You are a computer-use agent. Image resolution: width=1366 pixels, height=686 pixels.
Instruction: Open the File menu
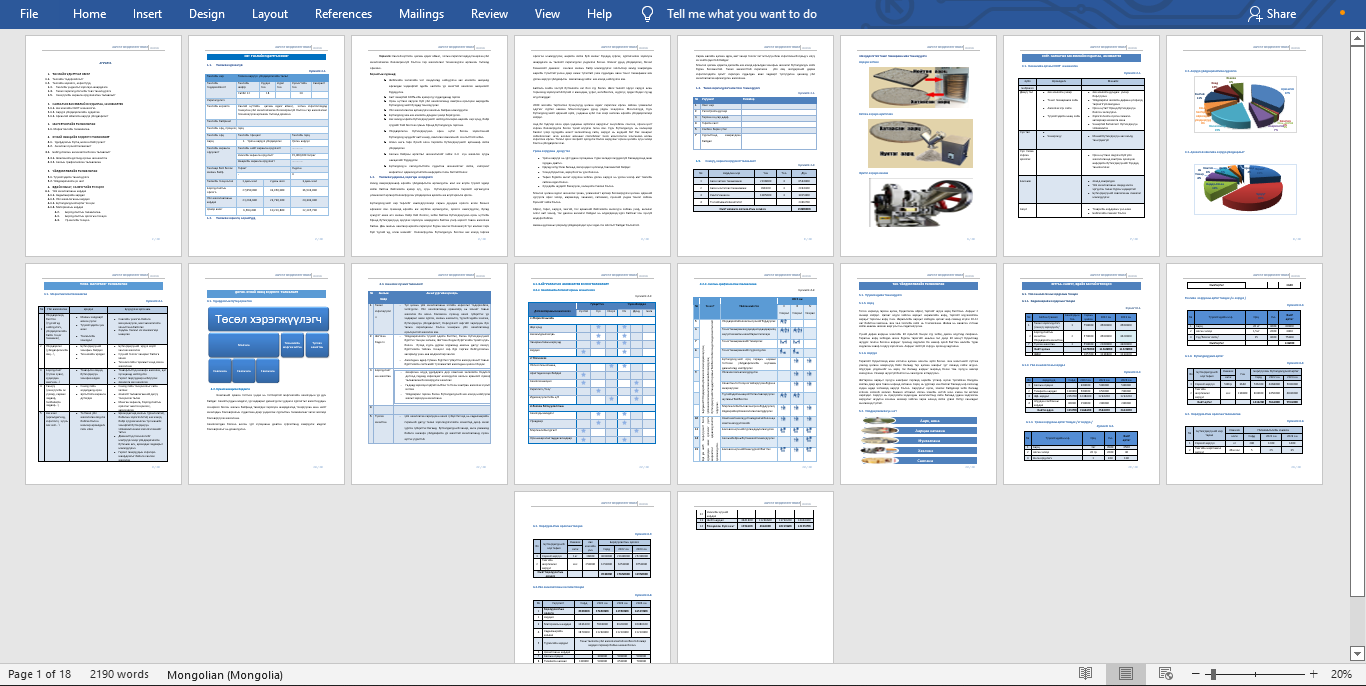[x=29, y=14]
